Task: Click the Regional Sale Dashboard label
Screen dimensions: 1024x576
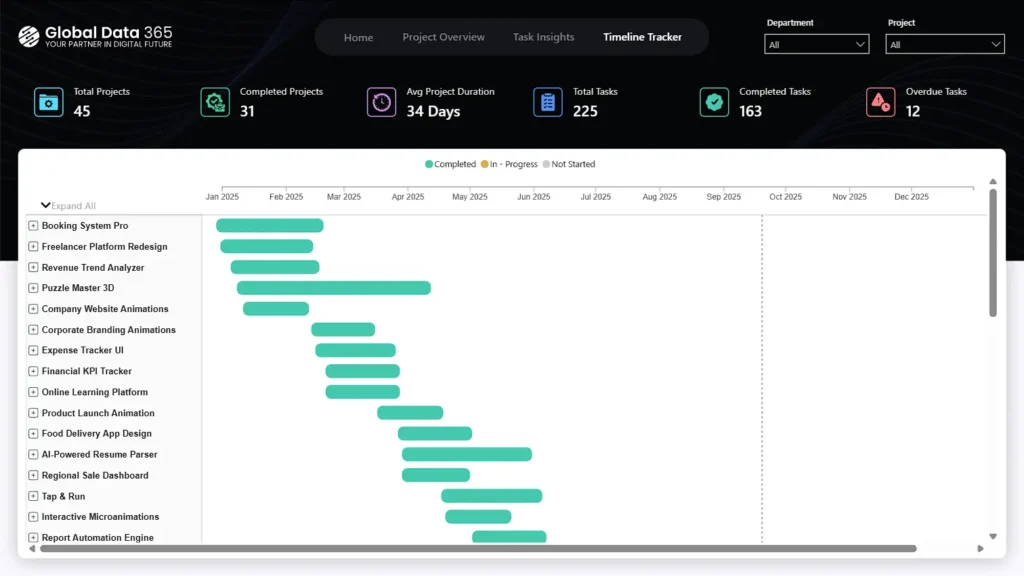Action: click(95, 475)
